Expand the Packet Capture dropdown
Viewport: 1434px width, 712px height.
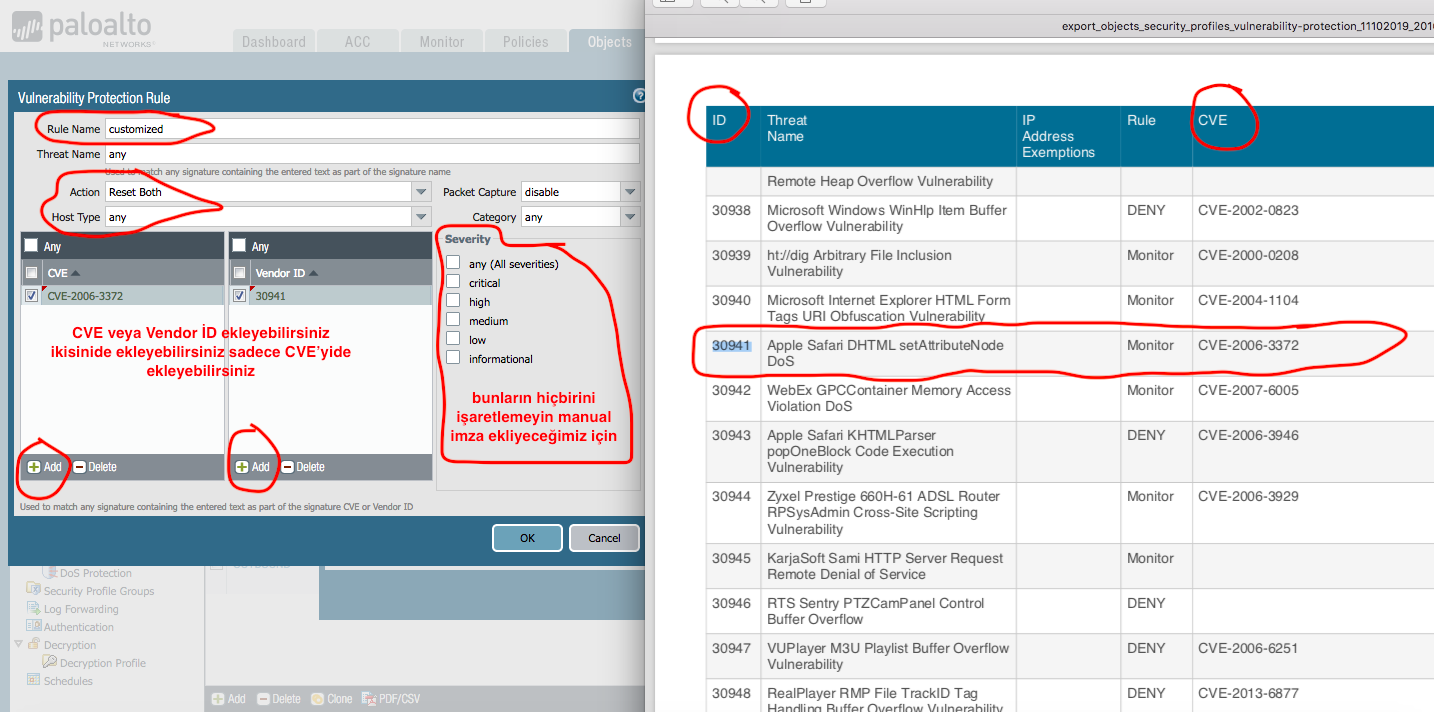coord(629,192)
